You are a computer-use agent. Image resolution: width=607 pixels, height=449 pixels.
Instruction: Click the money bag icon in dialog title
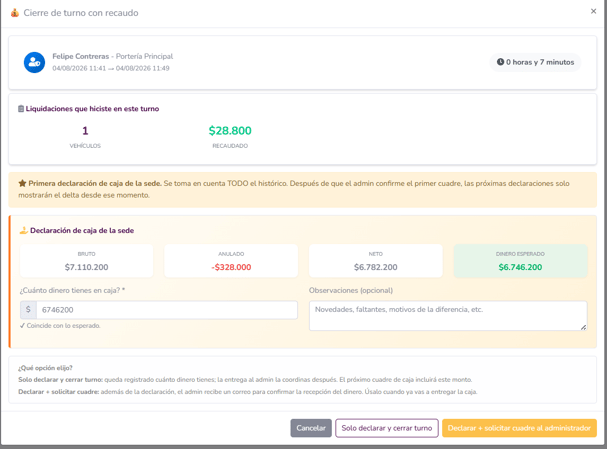pos(15,13)
